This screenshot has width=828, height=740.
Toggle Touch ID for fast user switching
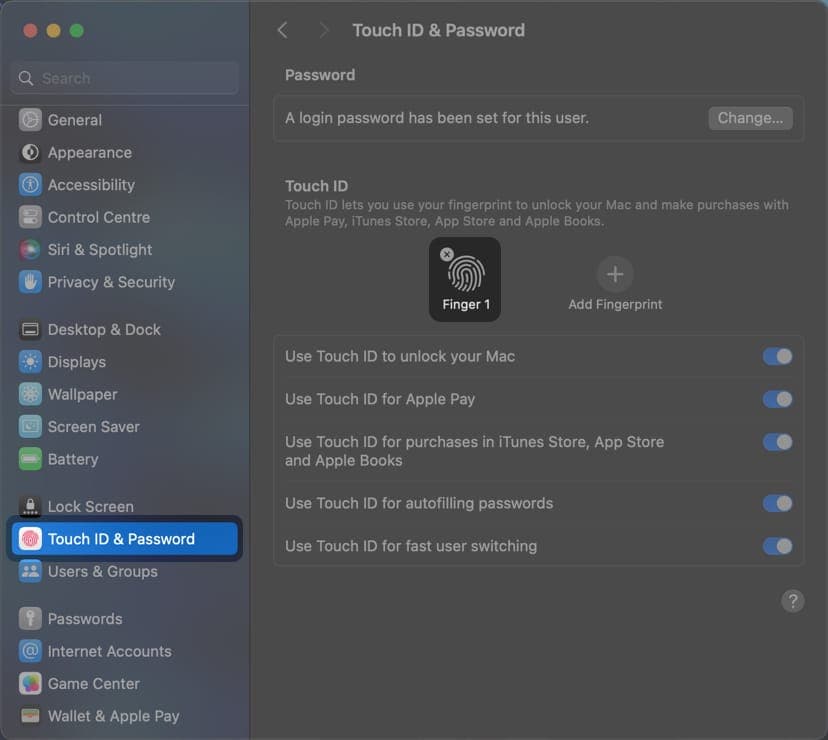point(777,546)
